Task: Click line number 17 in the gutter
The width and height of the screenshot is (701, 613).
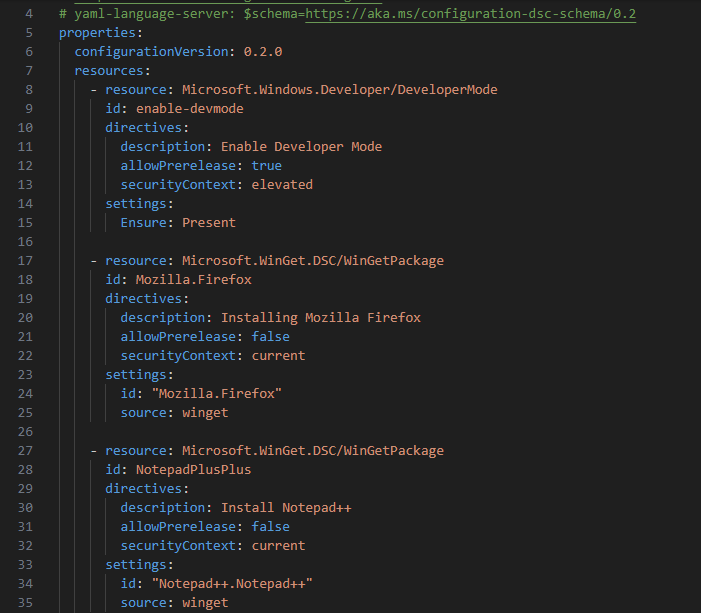Action: point(25,261)
